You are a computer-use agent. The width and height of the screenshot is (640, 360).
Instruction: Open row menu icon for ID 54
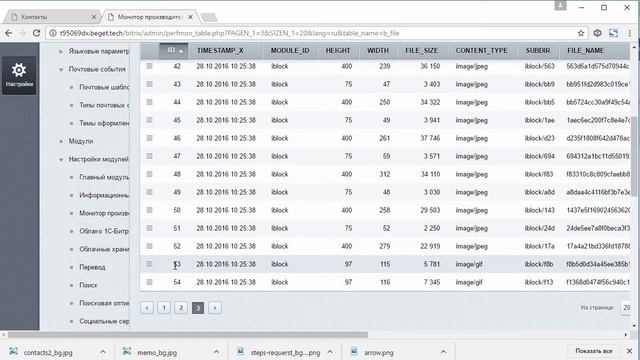click(149, 282)
